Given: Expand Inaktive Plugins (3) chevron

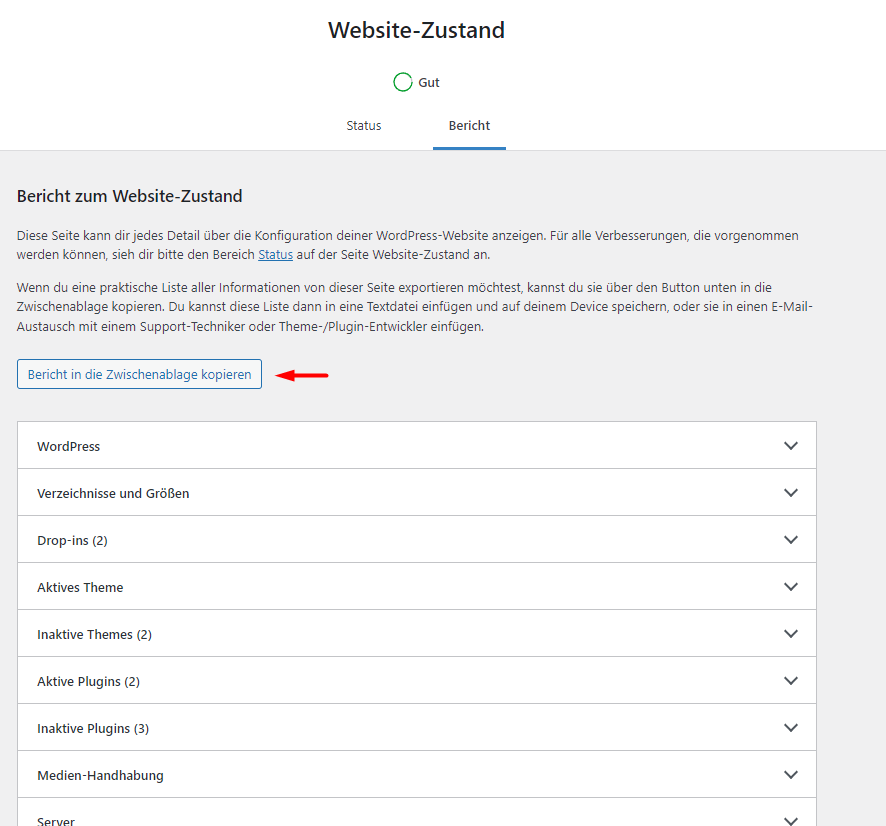Looking at the screenshot, I should 791,727.
